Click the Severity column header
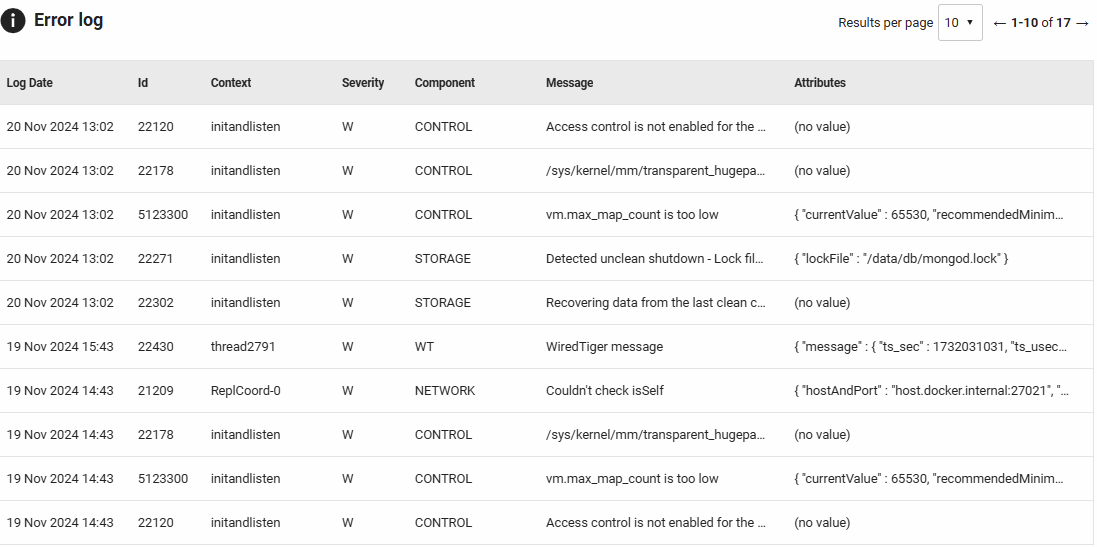The height and width of the screenshot is (547, 1097). [363, 83]
